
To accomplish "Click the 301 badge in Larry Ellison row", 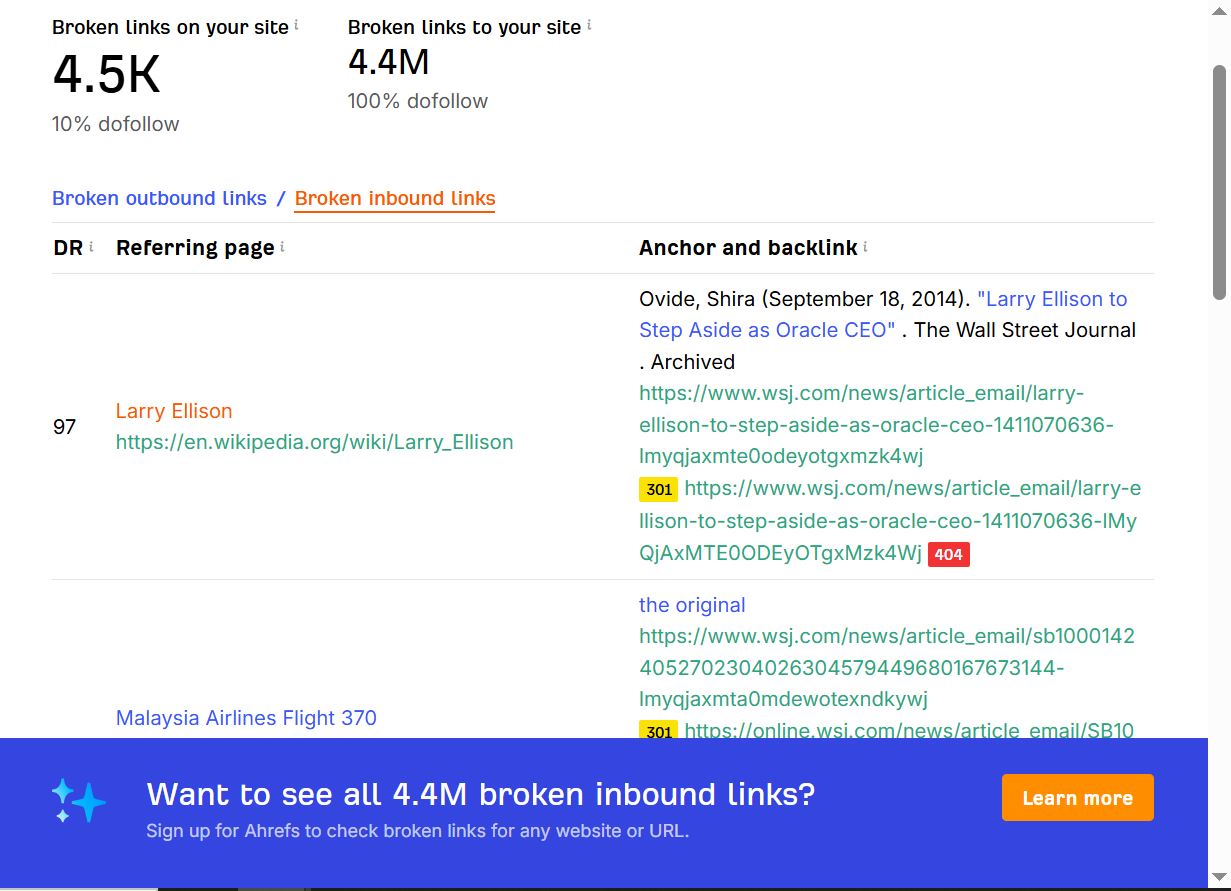I will click(x=658, y=490).
